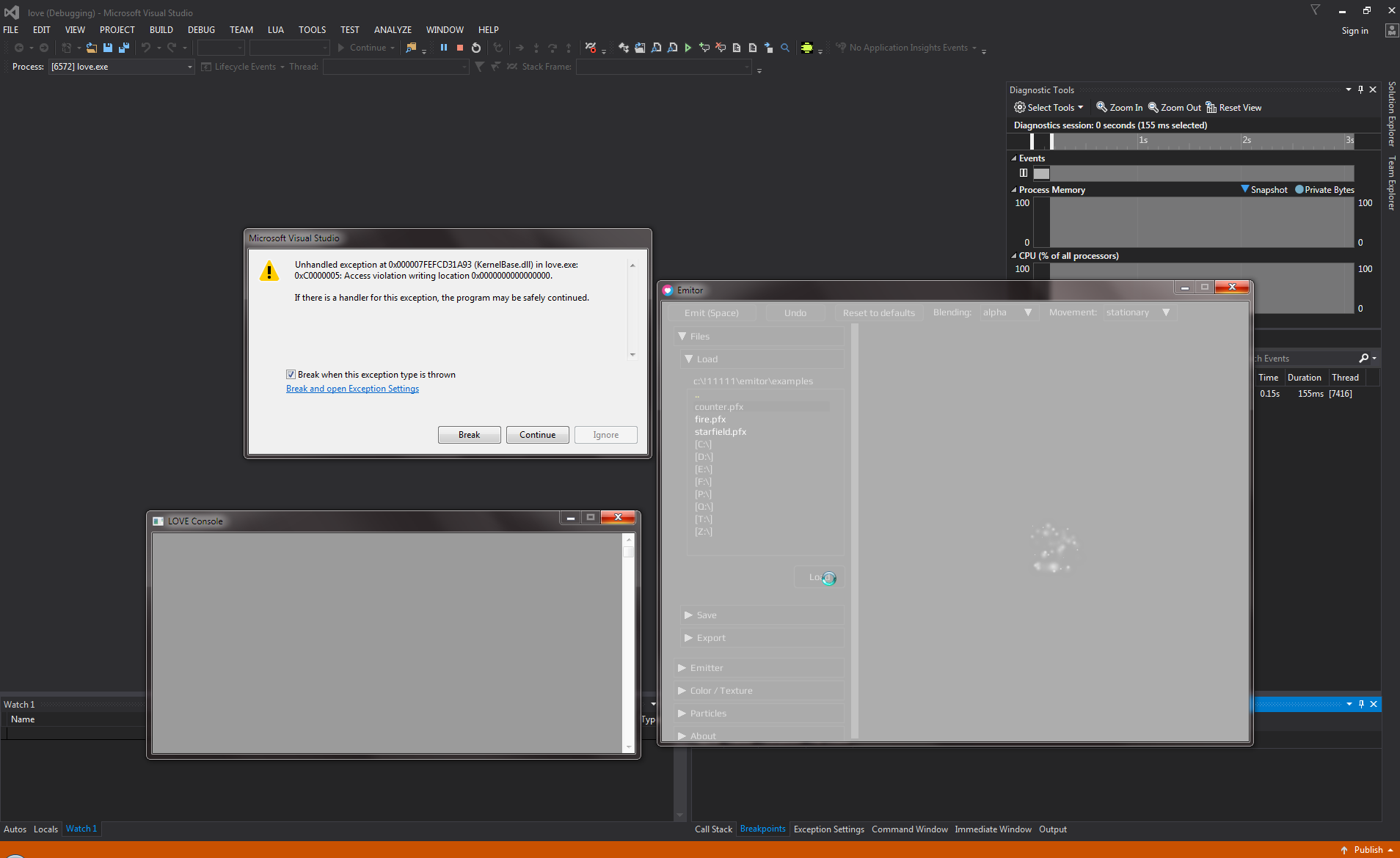Click Emit (Space) button in Emitor

coord(711,313)
